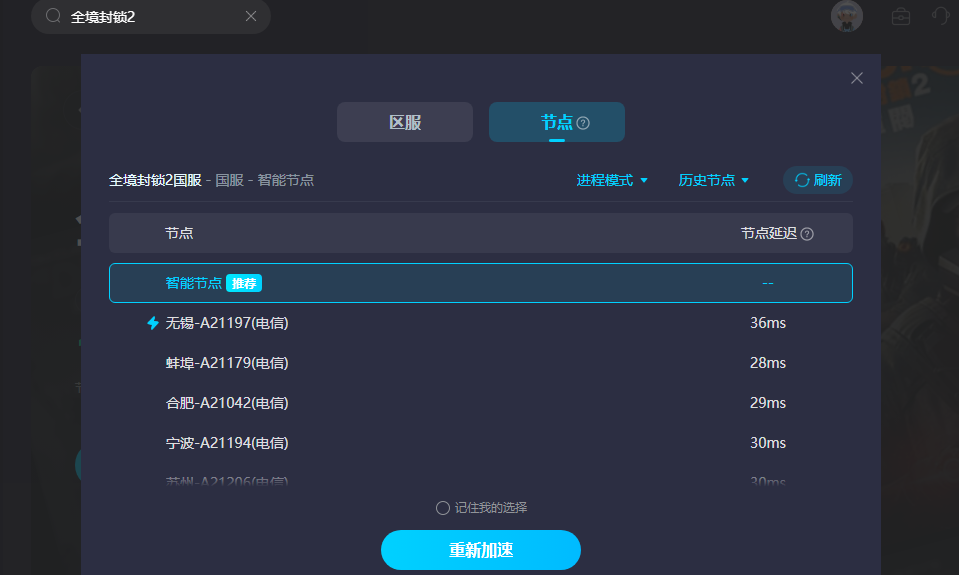Click the 节点延迟 column header
959x575 pixels.
pos(769,233)
